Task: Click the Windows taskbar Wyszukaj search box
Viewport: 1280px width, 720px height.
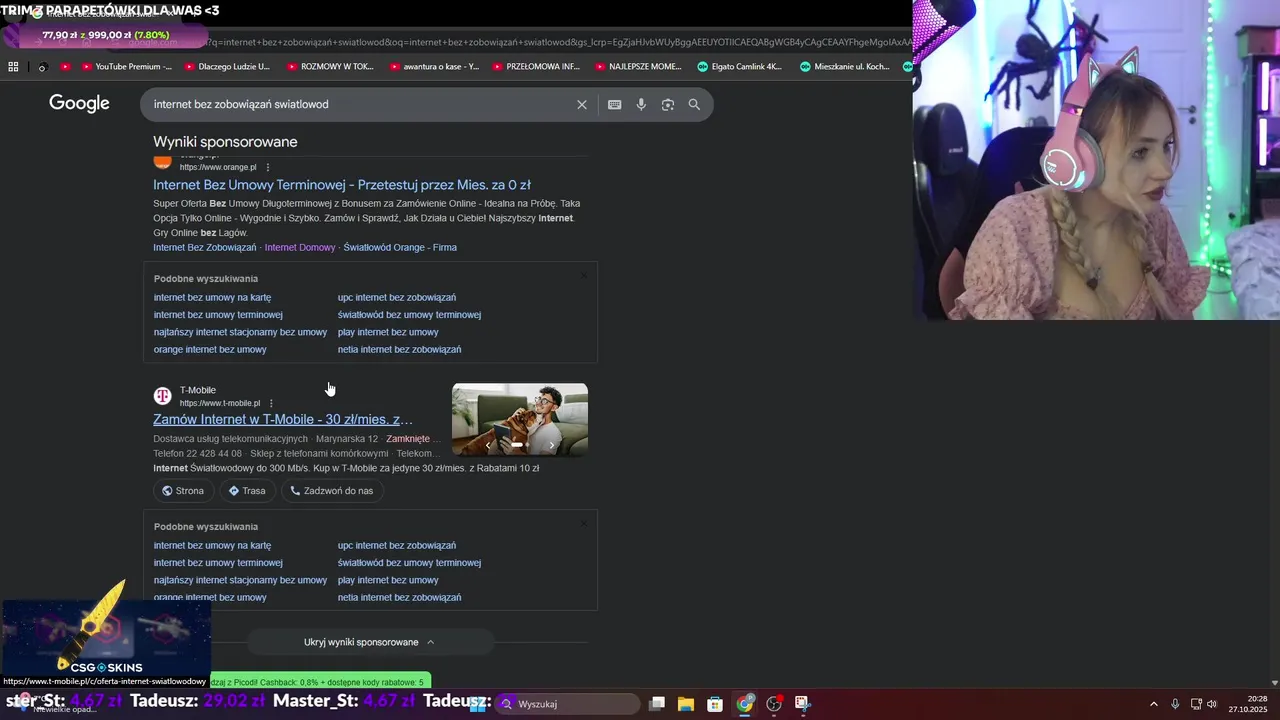Action: click(568, 704)
